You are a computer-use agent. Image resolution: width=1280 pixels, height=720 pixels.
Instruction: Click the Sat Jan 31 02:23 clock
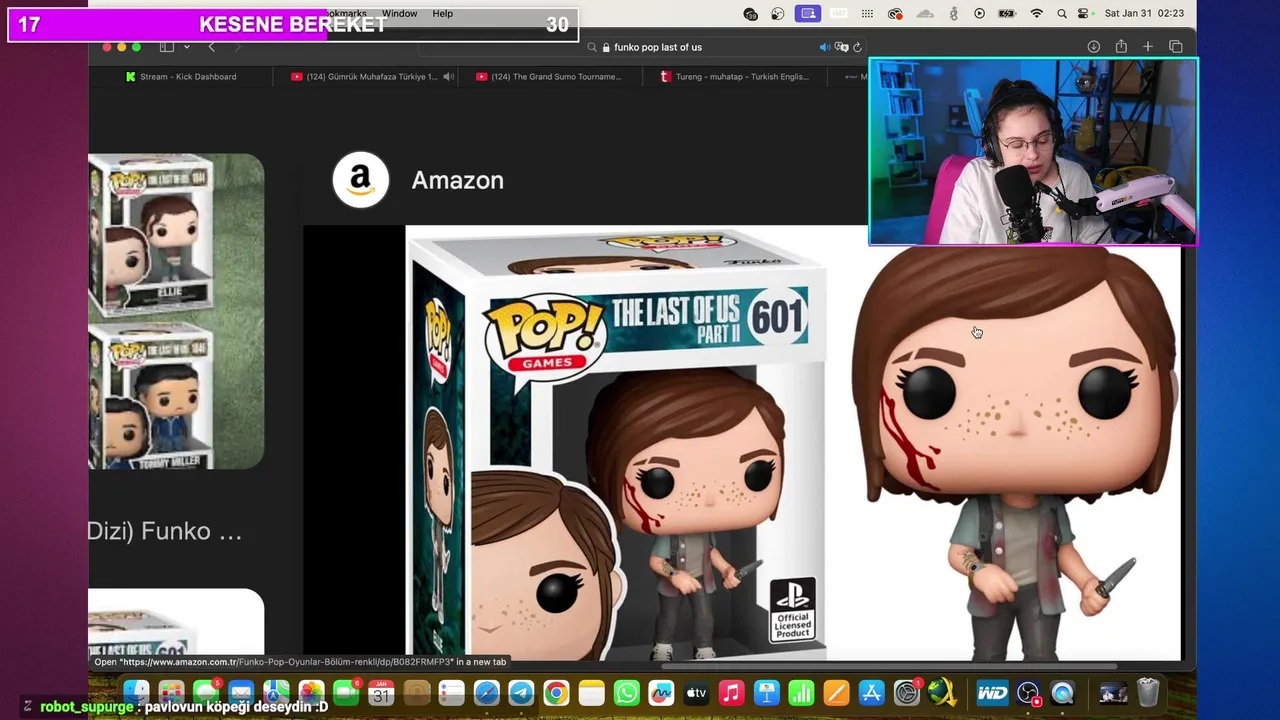pos(1144,13)
